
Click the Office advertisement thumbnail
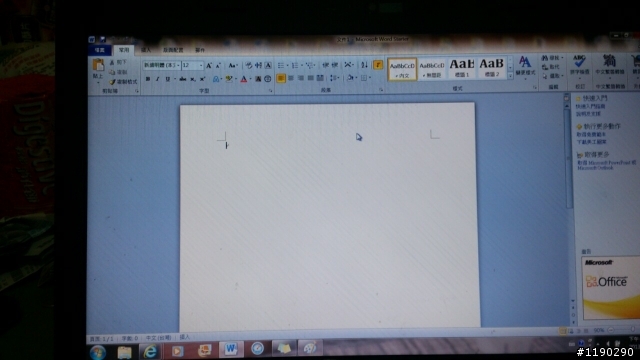tap(611, 287)
